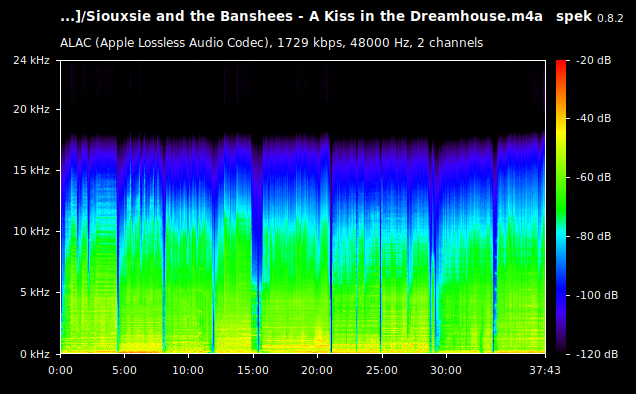Click the version number '0.8.2'
Screen dimensions: 636x394
tap(610, 18)
